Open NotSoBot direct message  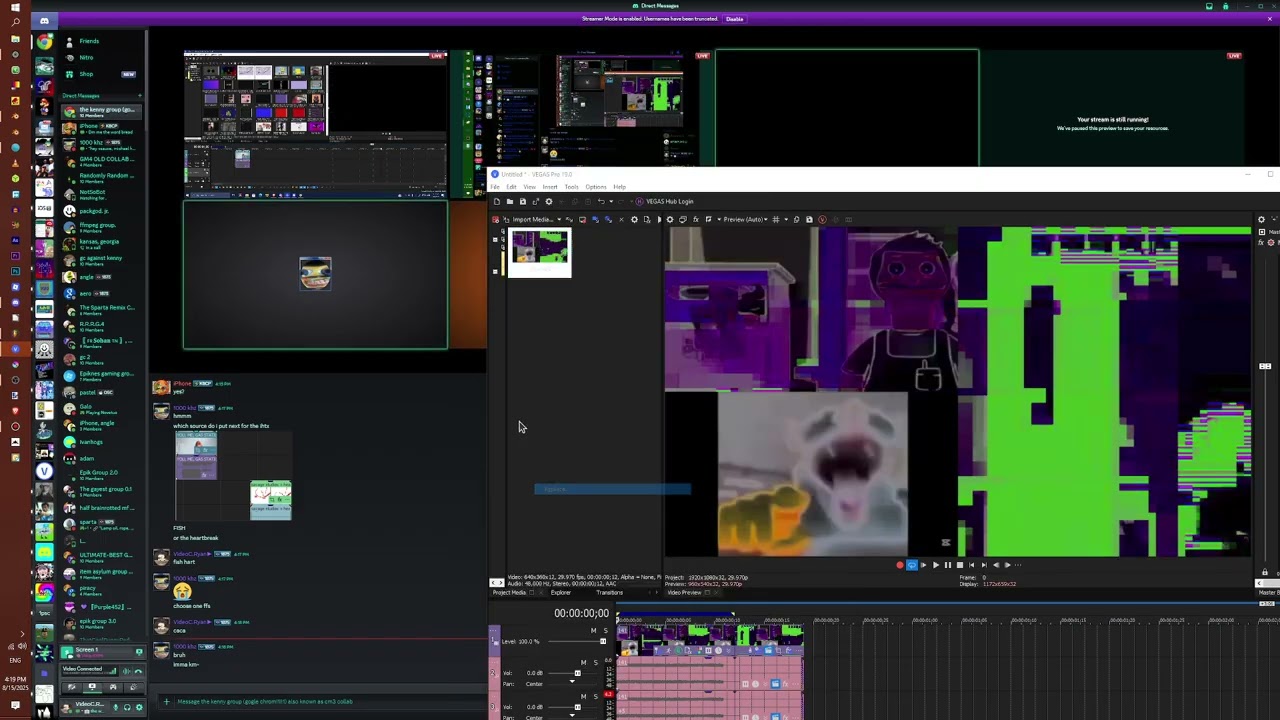(x=100, y=194)
